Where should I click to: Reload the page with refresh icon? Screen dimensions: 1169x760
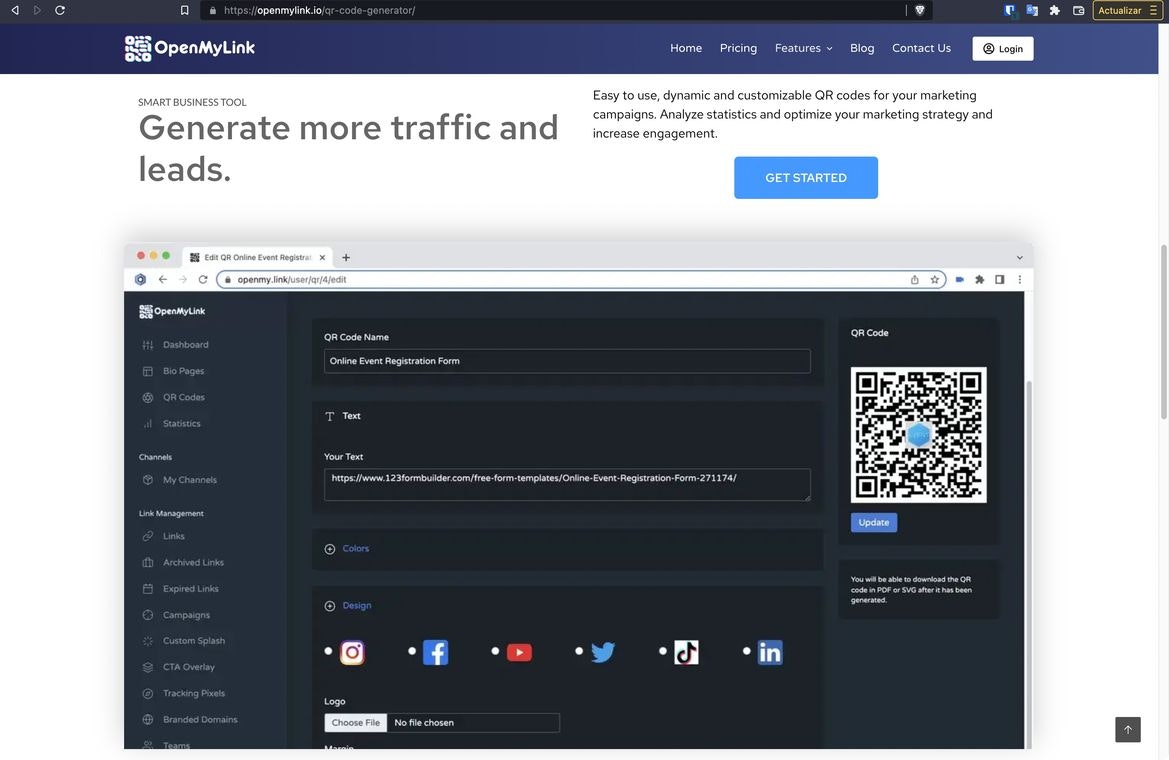pos(60,10)
